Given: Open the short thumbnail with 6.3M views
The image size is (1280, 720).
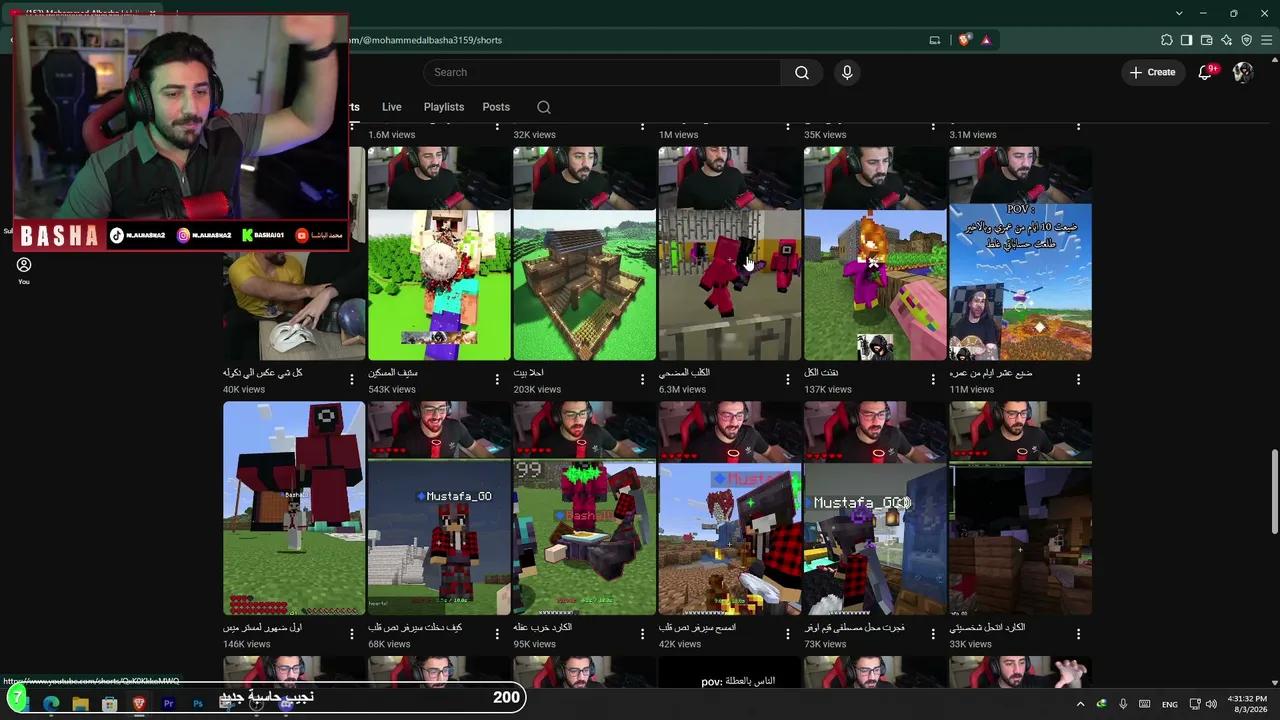Looking at the screenshot, I should [x=730, y=254].
